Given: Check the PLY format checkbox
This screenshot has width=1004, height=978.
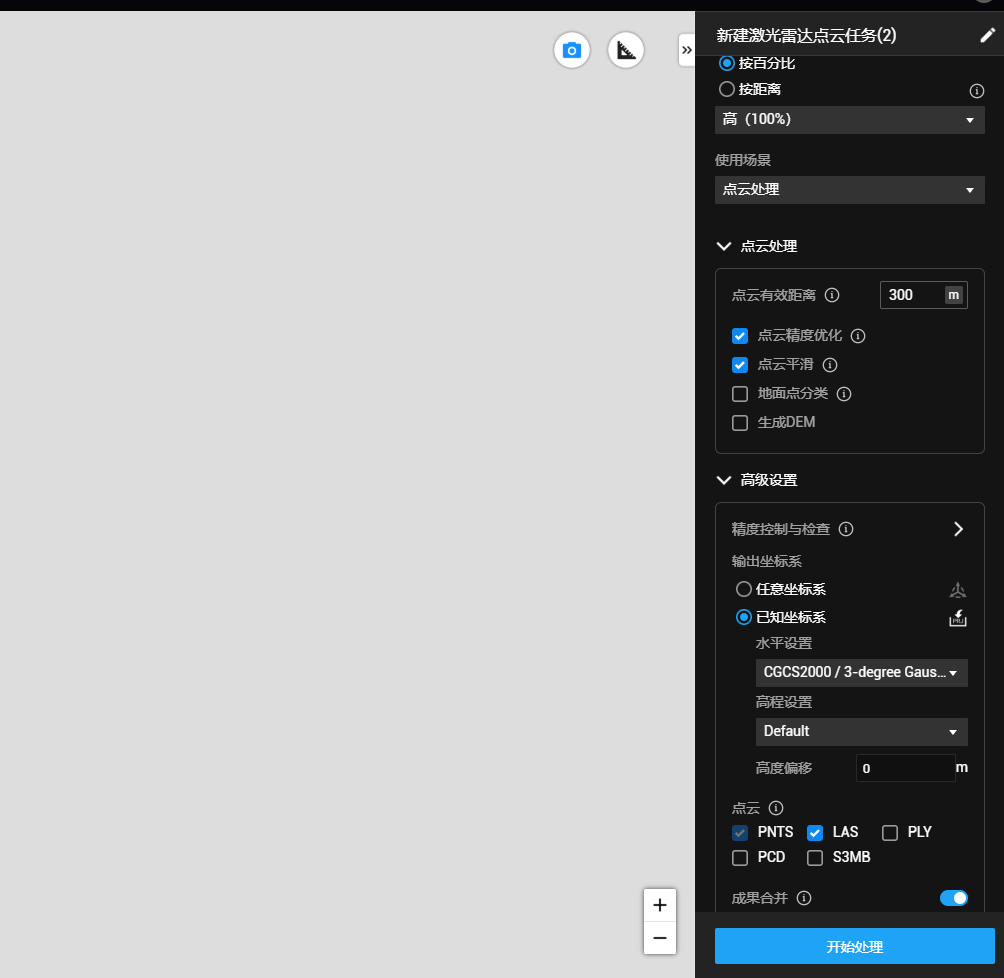Looking at the screenshot, I should point(889,833).
